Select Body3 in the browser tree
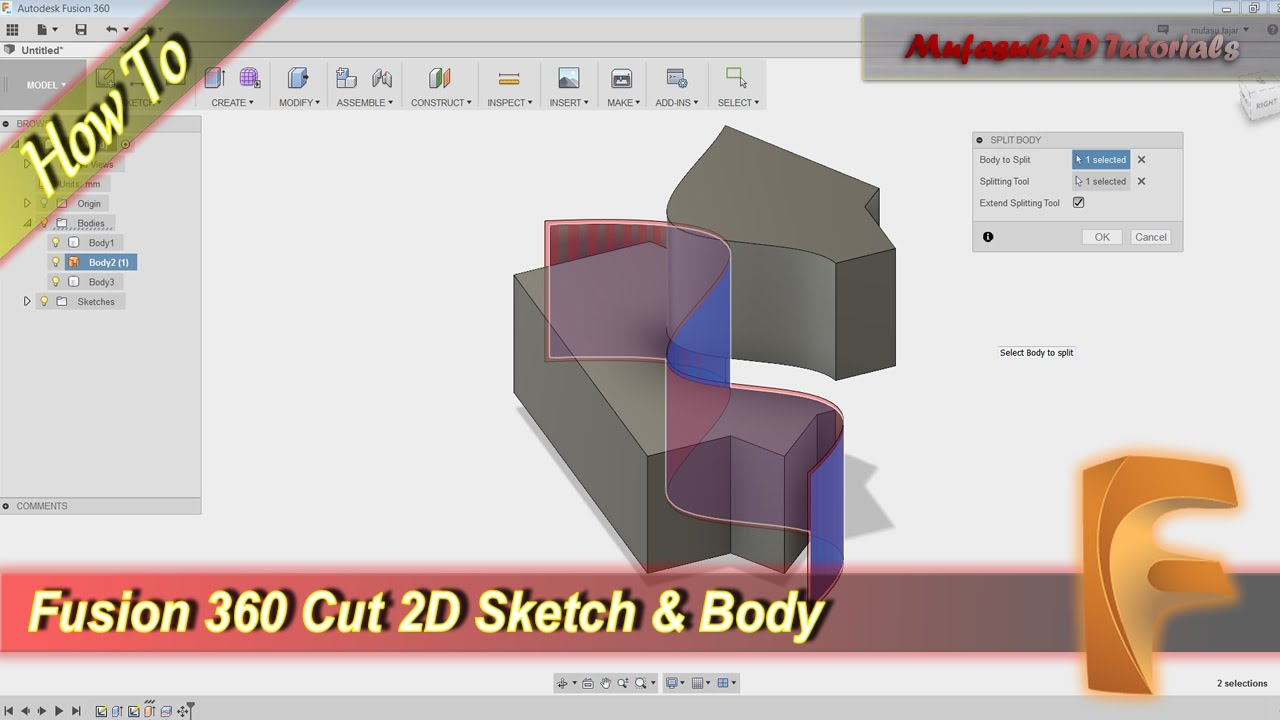1280x720 pixels. pos(101,282)
